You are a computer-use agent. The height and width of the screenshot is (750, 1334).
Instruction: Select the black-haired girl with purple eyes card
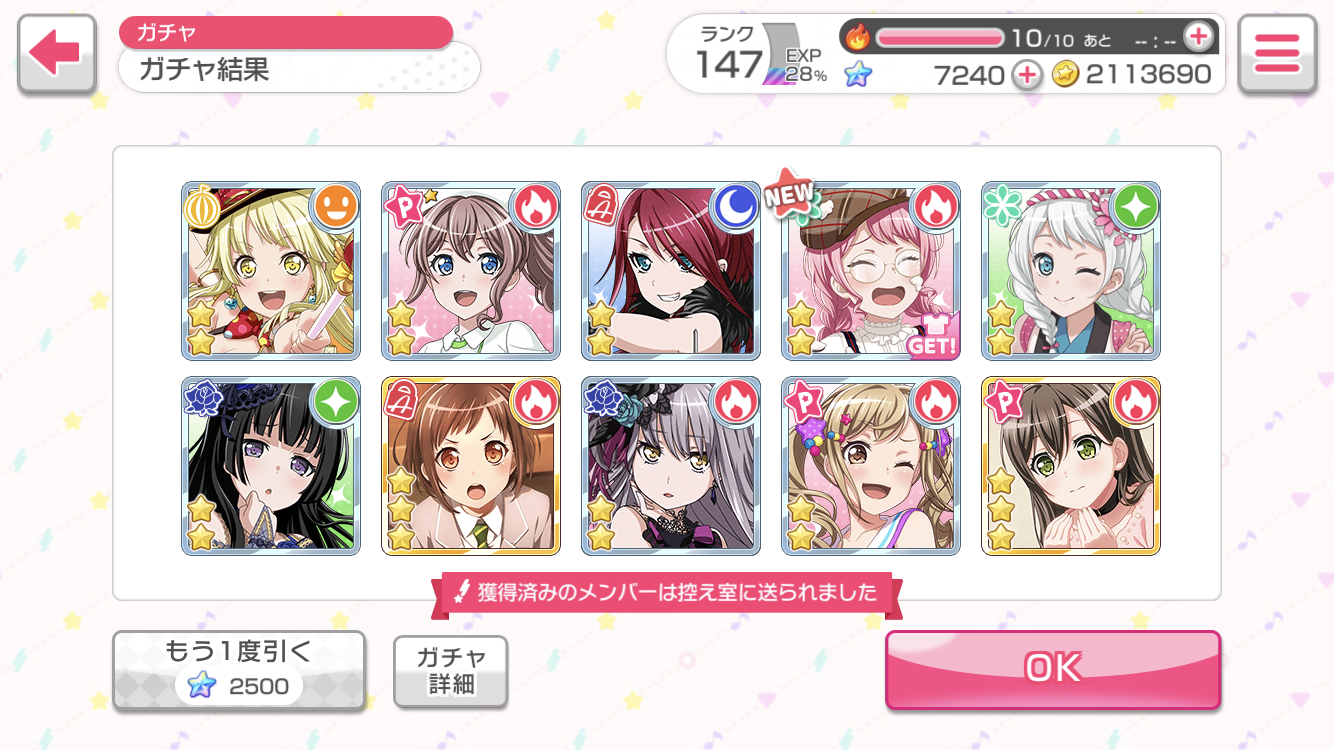[271, 466]
